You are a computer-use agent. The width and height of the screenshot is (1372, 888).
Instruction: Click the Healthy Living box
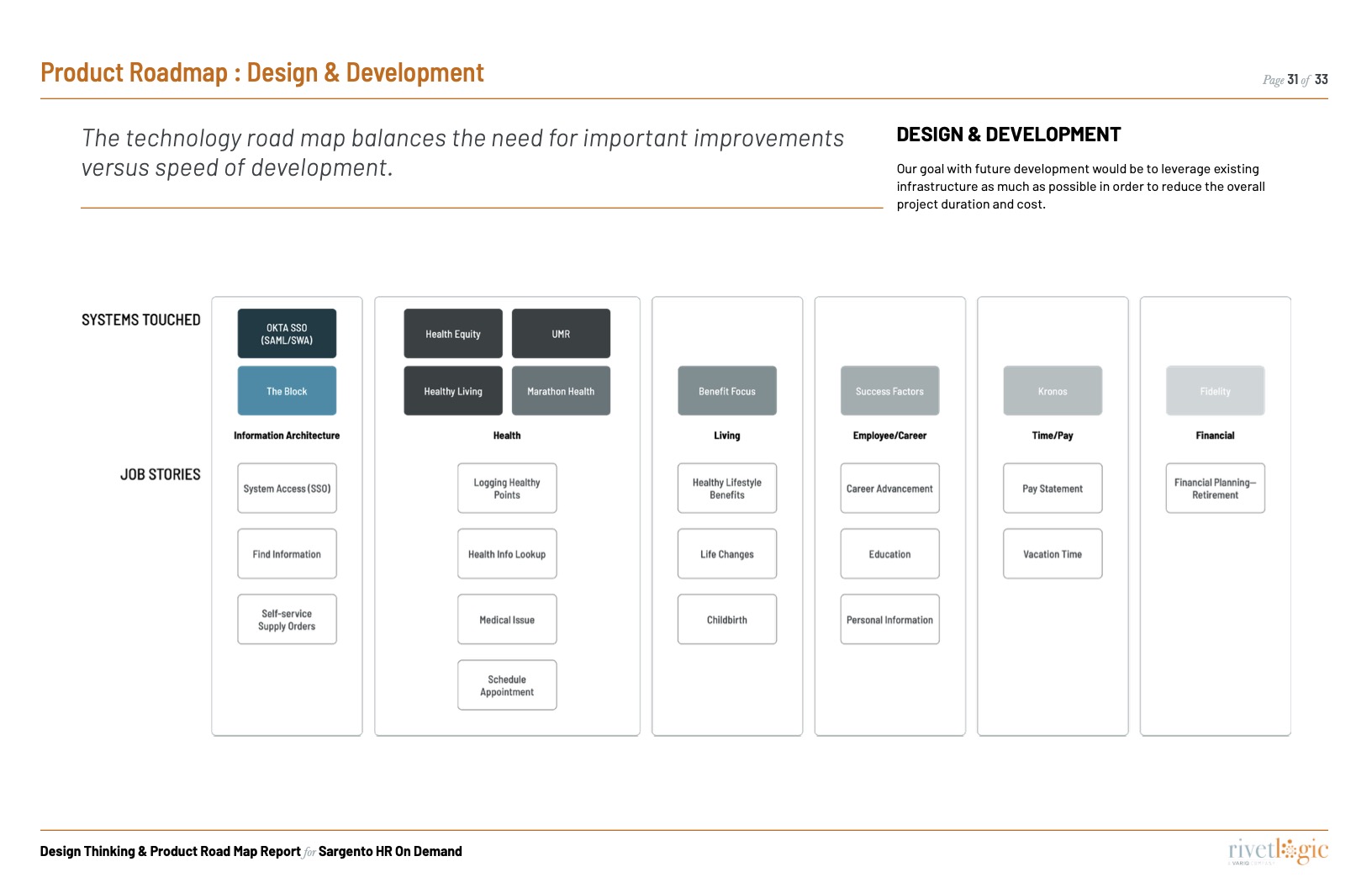pos(453,391)
